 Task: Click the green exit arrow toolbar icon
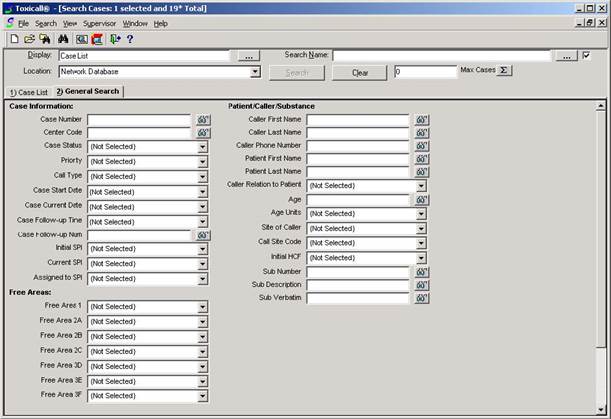coord(115,39)
